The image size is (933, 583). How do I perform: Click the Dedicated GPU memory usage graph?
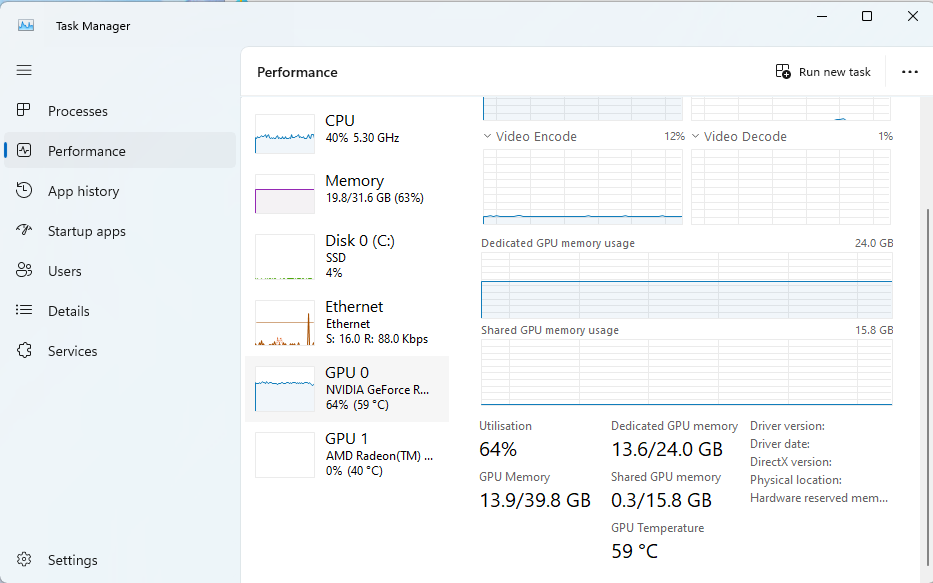(687, 285)
